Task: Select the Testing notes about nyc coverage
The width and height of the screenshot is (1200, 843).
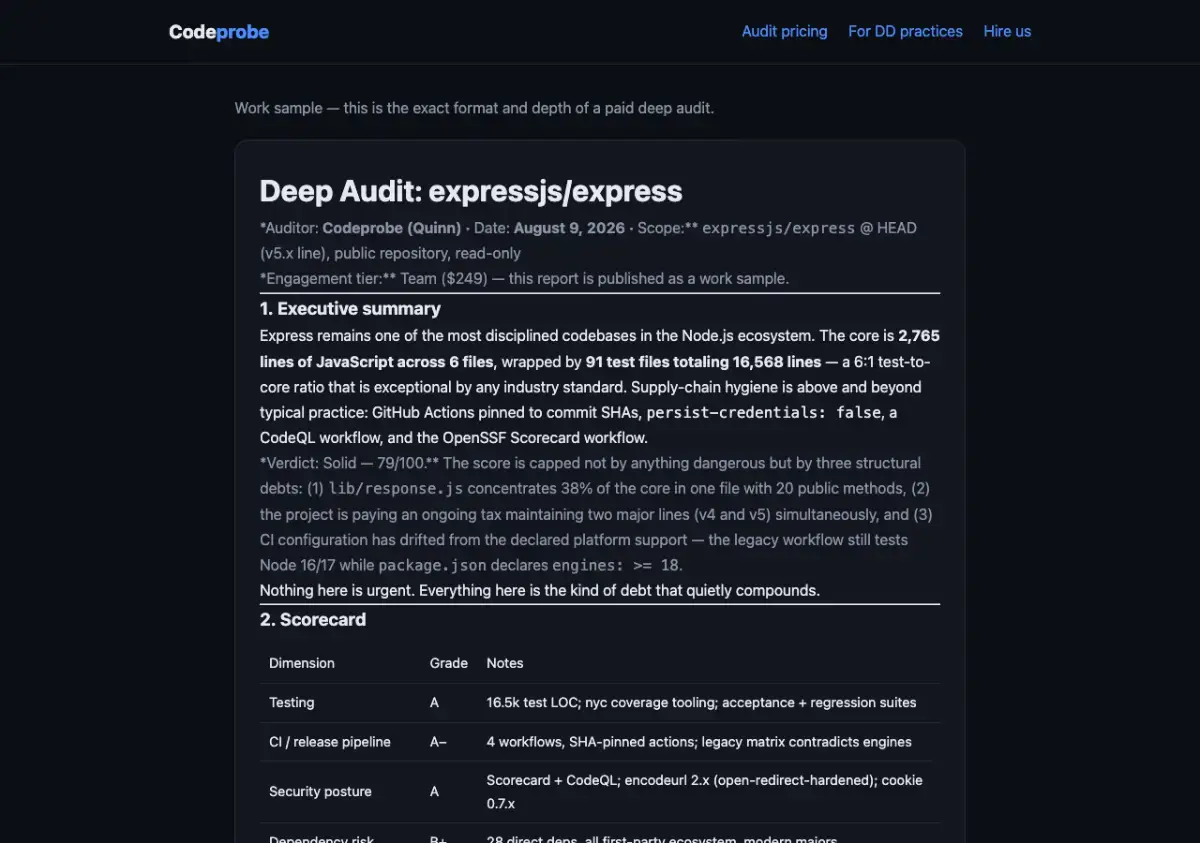Action: [701, 702]
